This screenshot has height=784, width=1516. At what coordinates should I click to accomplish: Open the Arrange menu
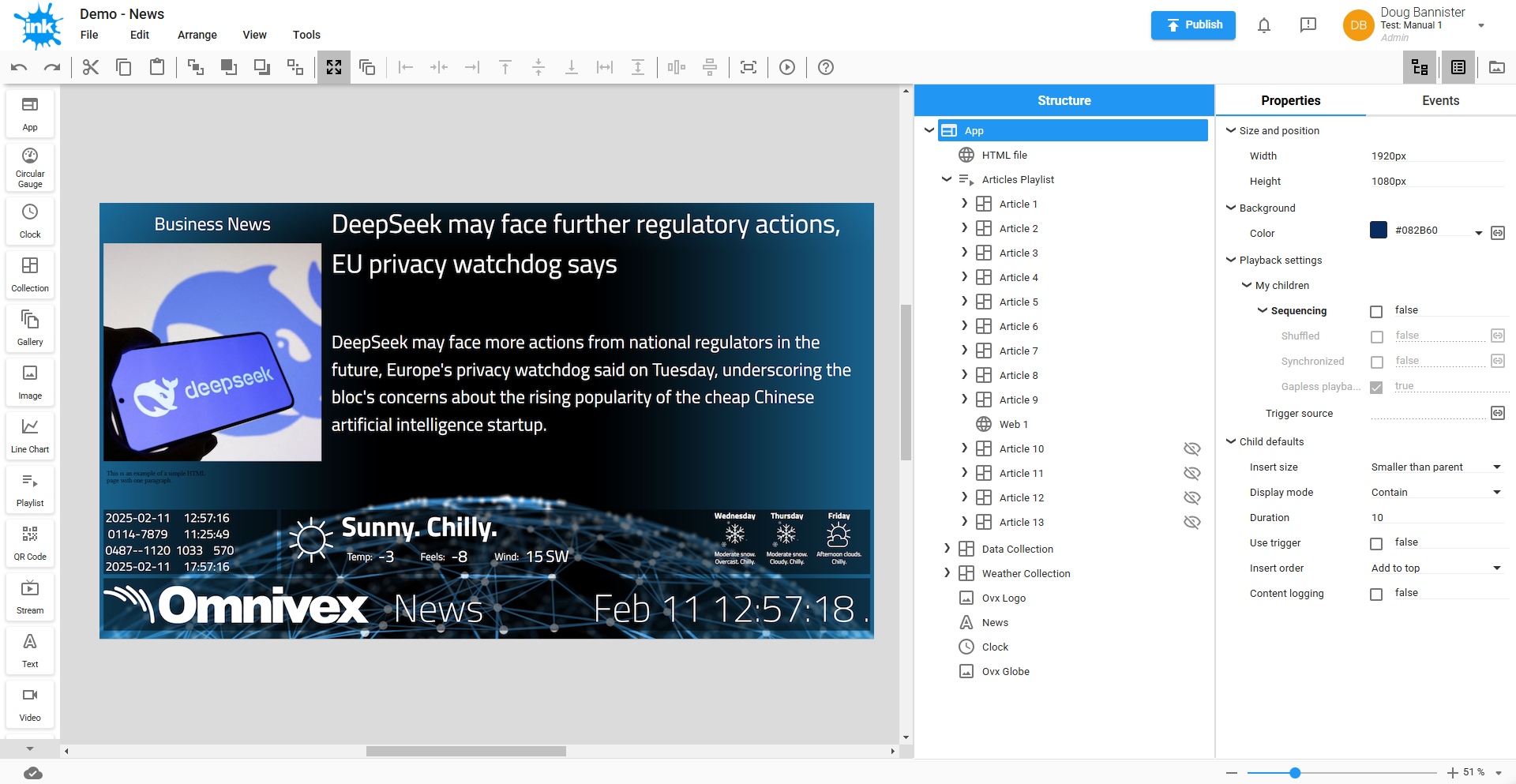point(197,35)
